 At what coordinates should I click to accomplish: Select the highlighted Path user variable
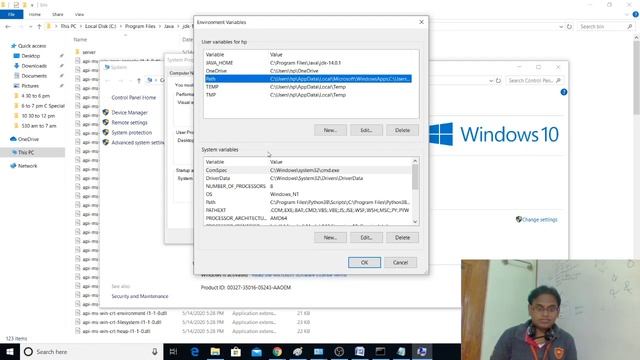(x=308, y=79)
